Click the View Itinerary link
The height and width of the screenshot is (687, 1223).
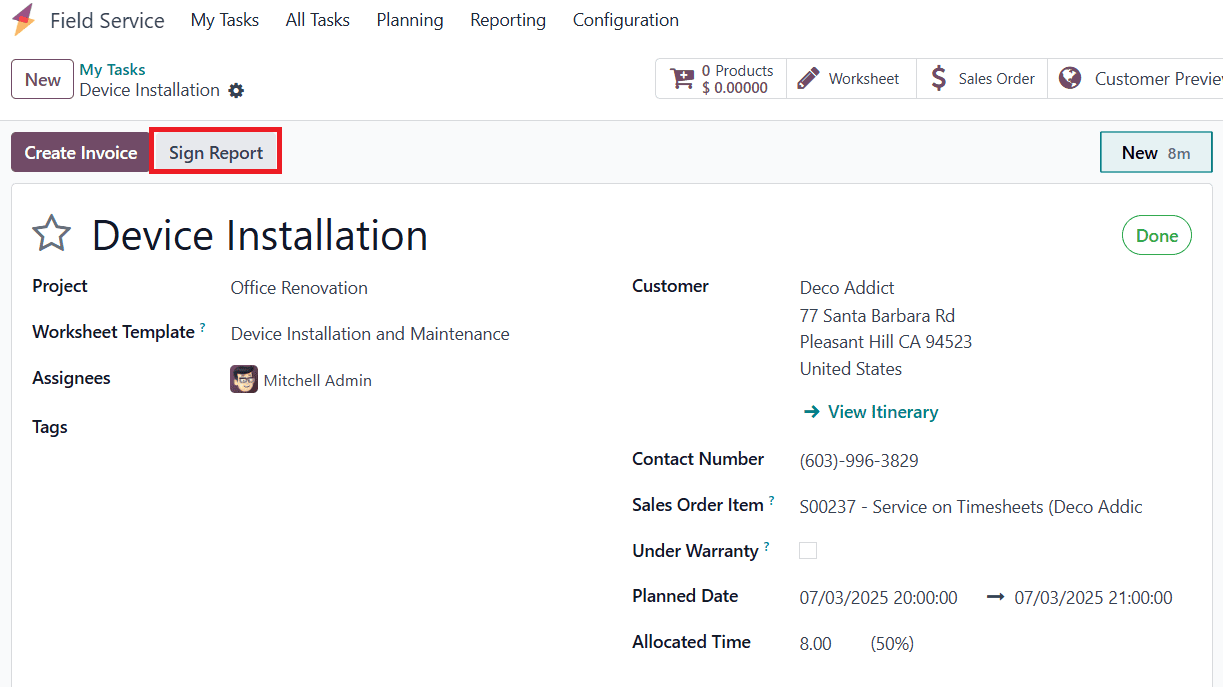coord(883,412)
